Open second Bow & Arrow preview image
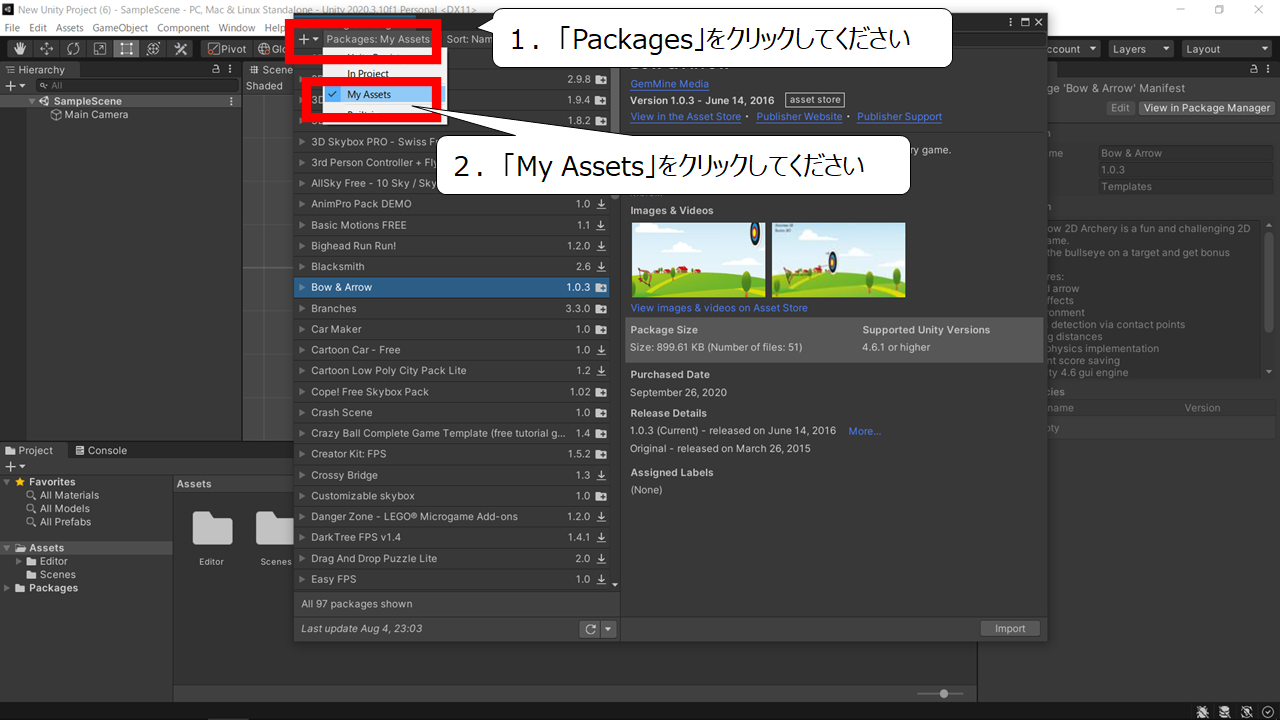 (x=838, y=260)
